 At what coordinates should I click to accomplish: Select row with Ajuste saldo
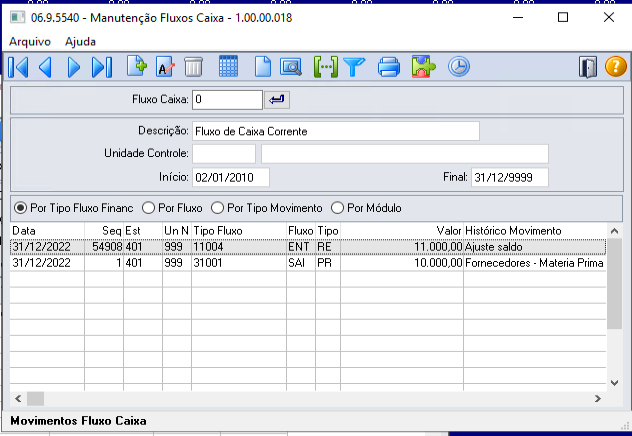(308, 247)
